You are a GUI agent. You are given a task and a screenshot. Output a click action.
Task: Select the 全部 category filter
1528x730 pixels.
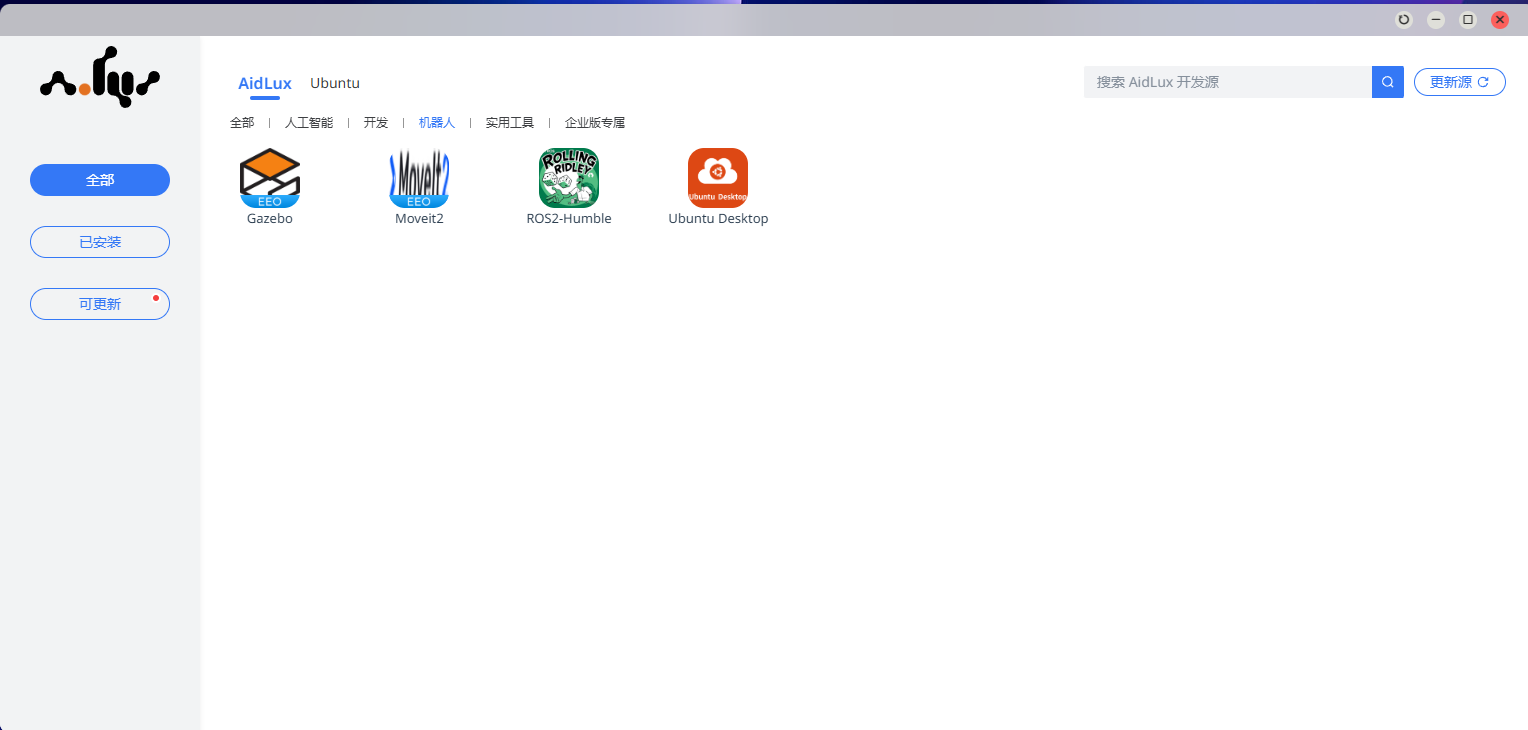coord(242,123)
